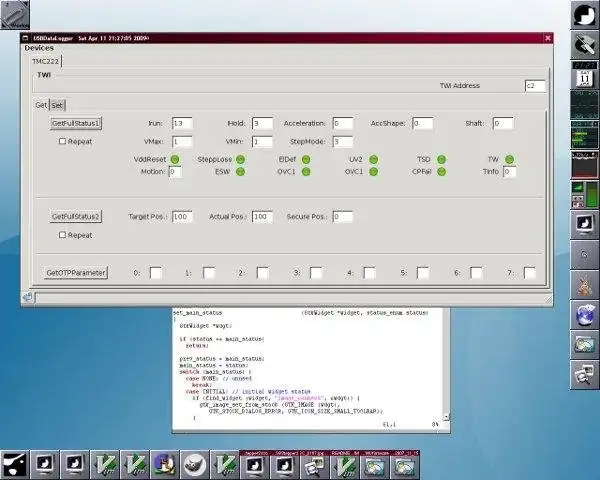
Task: Click the TSD green status LED
Action: [441, 159]
